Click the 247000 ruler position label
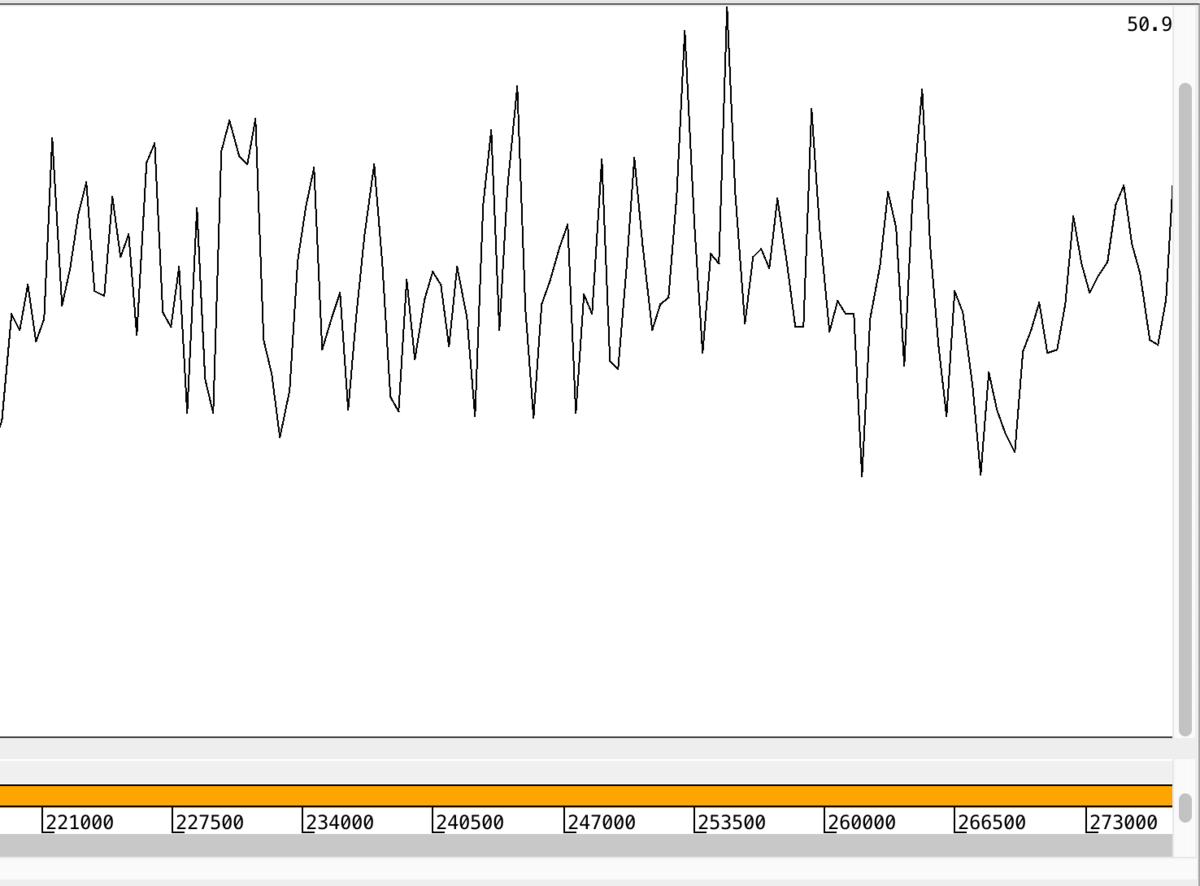The width and height of the screenshot is (1200, 886). coord(601,822)
